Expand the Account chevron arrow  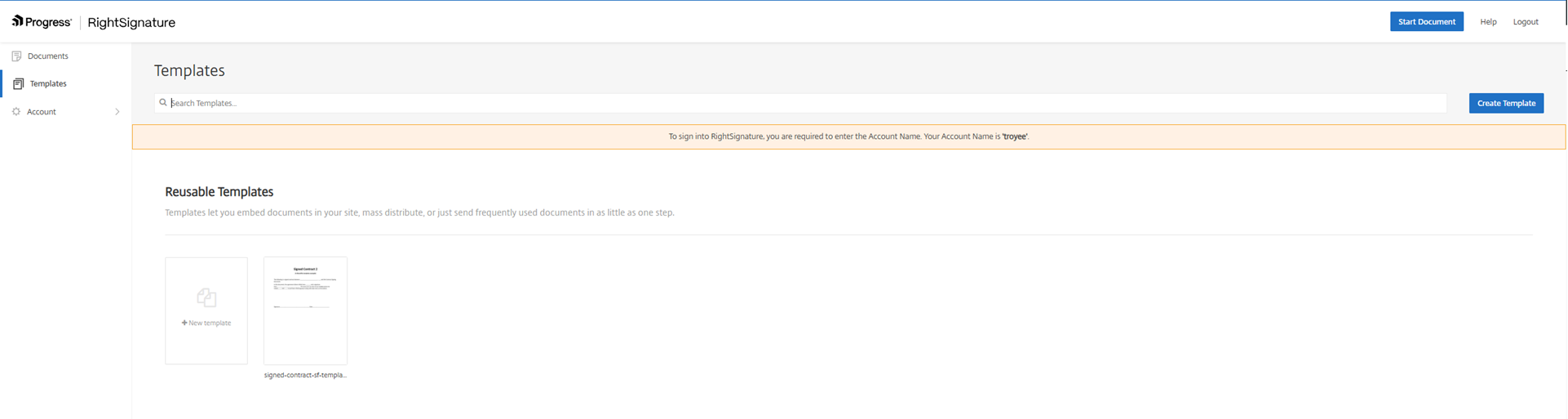pyautogui.click(x=117, y=112)
